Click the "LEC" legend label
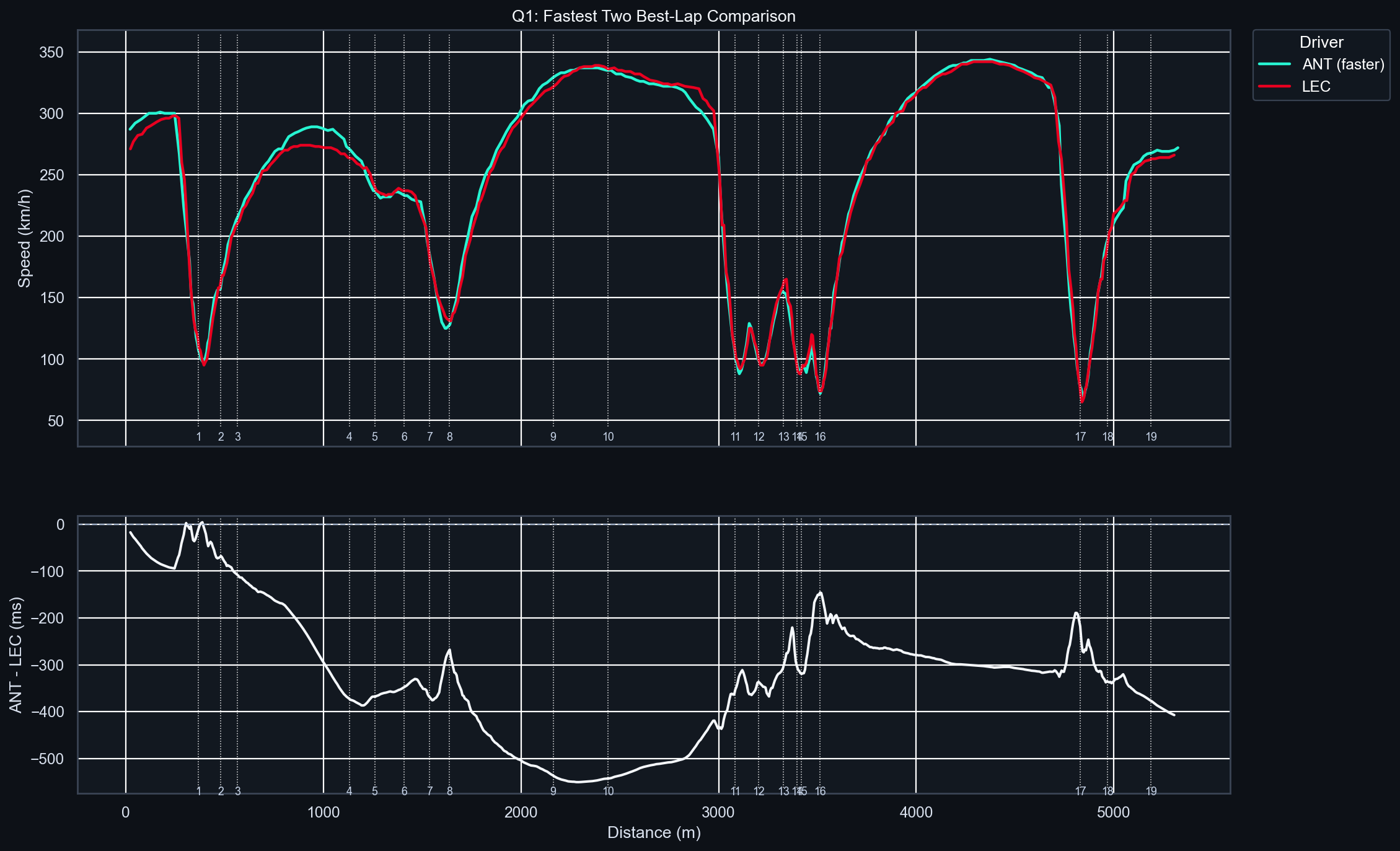 point(1316,86)
